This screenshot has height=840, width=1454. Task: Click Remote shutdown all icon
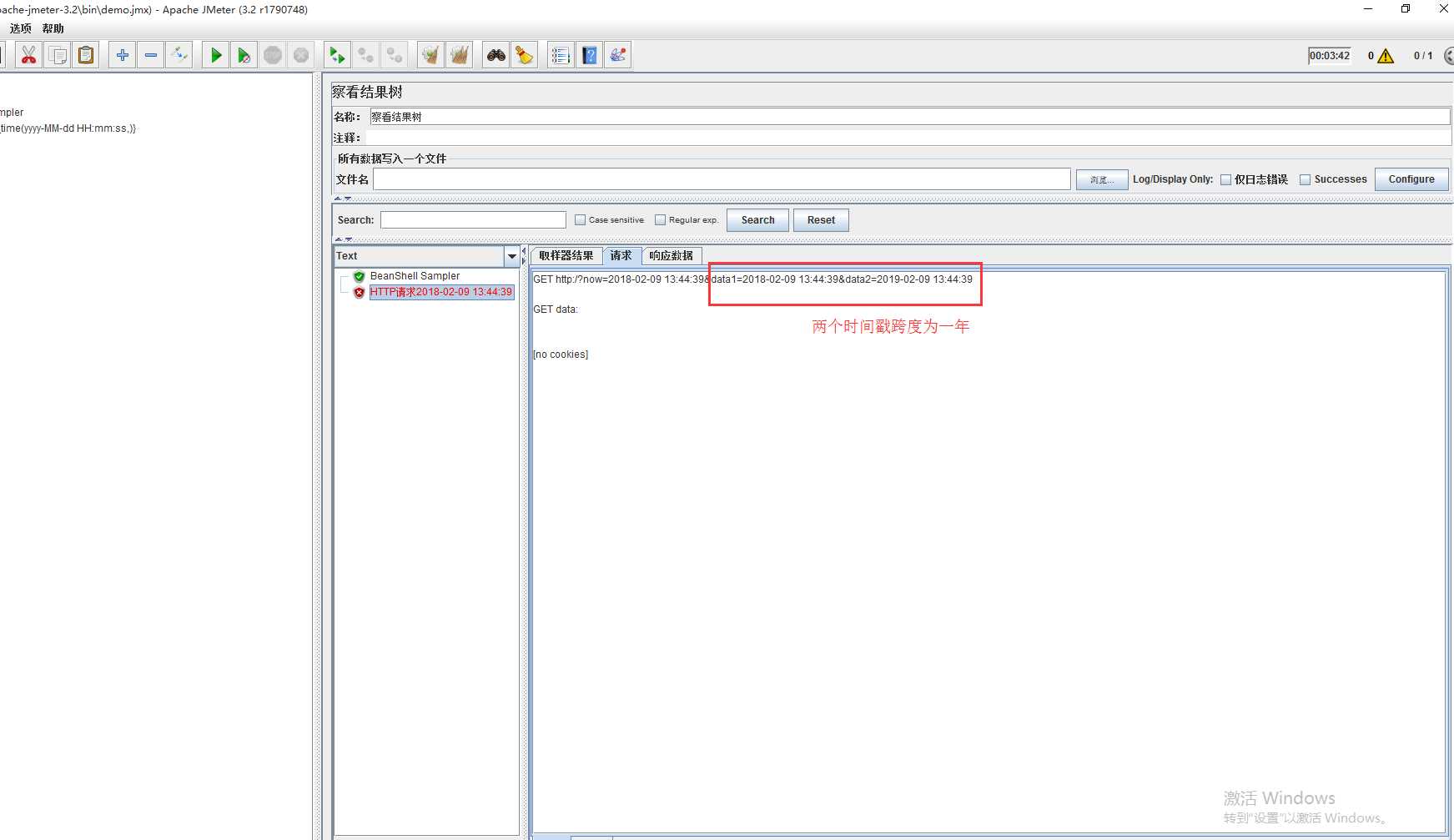394,55
